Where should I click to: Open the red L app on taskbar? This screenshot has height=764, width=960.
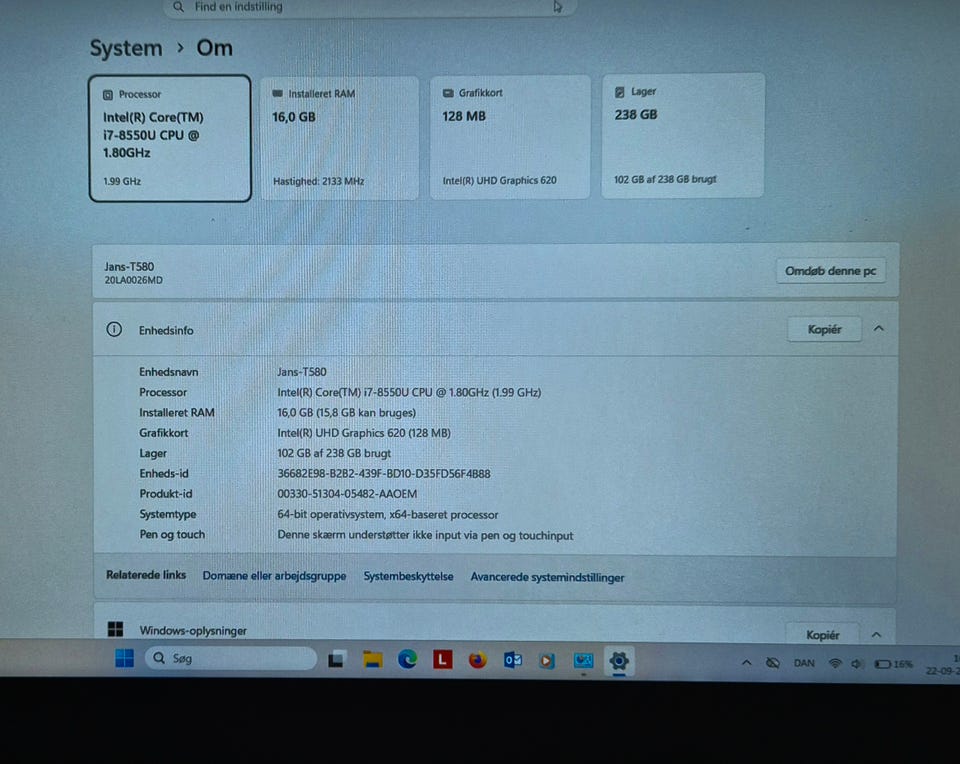point(443,659)
